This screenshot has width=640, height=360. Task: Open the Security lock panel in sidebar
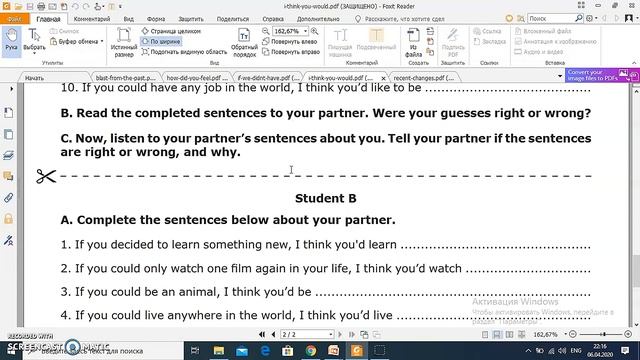(8, 219)
